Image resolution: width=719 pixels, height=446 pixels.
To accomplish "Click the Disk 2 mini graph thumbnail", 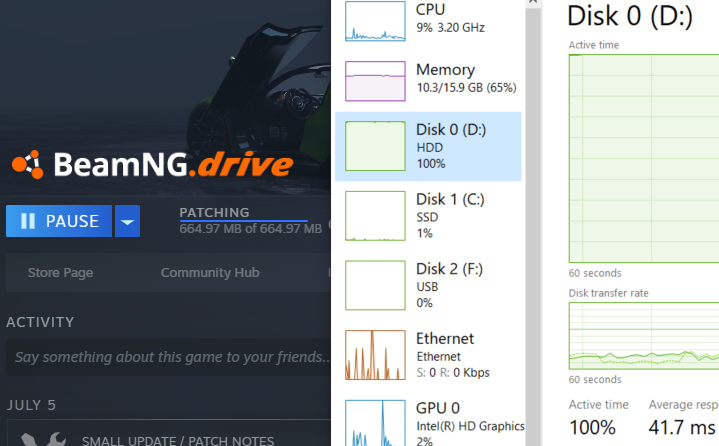I will coord(375,286).
